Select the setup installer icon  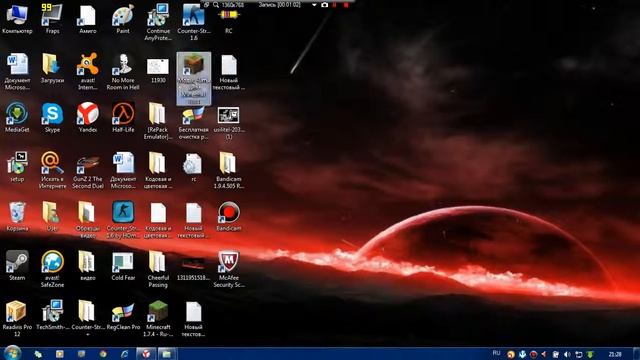tap(17, 167)
